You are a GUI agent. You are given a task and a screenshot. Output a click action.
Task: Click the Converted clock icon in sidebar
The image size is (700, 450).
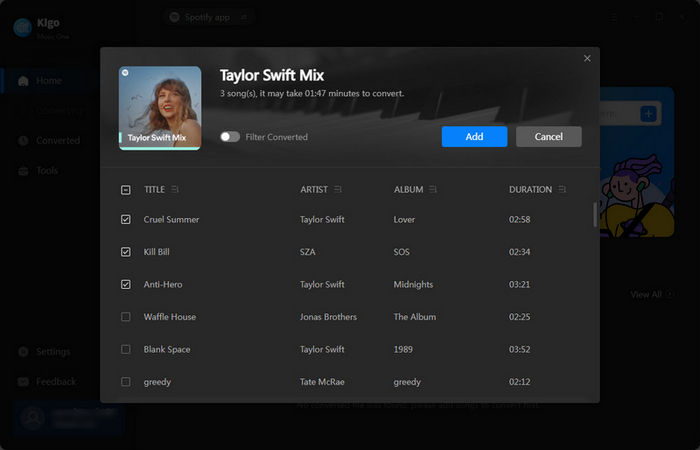point(23,141)
